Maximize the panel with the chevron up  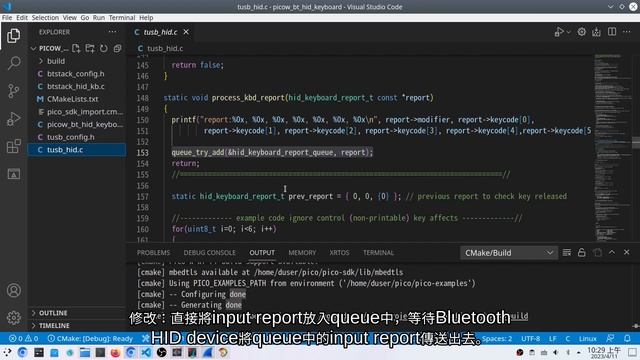point(612,252)
